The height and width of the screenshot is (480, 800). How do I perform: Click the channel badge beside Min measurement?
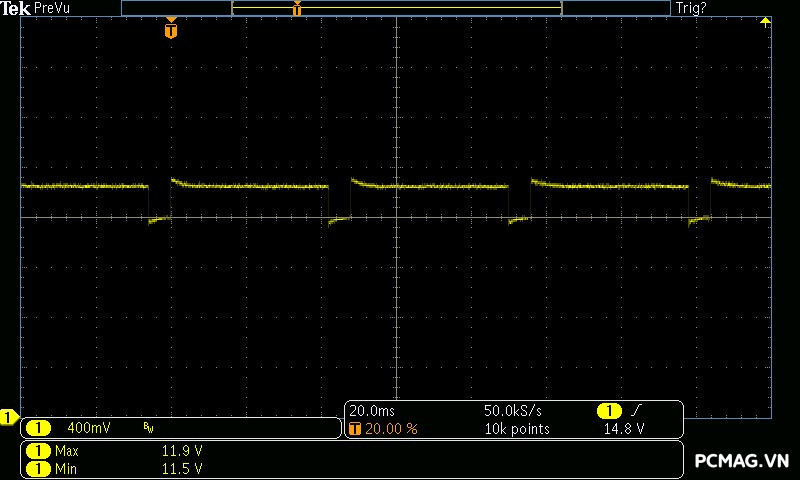pyautogui.click(x=37, y=468)
